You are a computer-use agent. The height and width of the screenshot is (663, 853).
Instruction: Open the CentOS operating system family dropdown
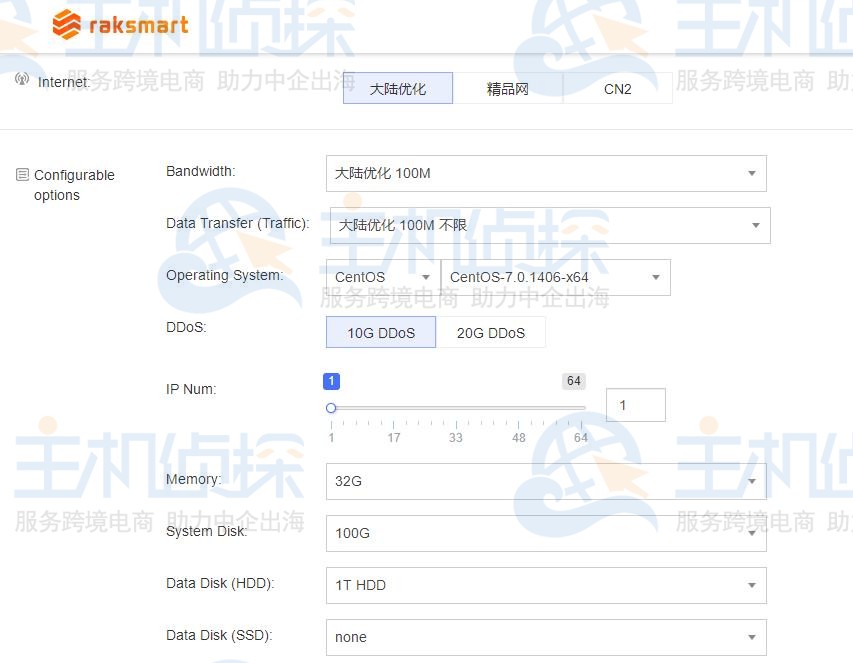[383, 277]
